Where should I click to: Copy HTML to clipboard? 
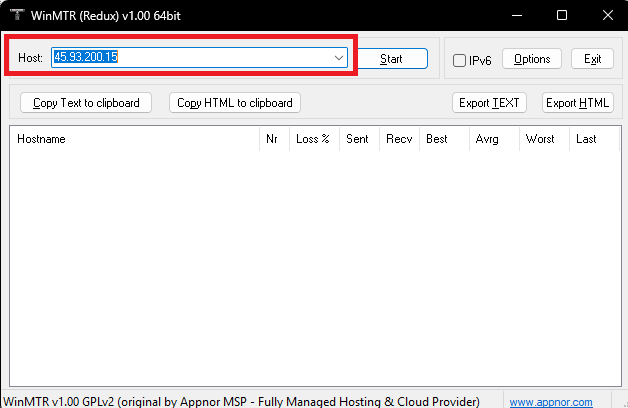click(235, 103)
